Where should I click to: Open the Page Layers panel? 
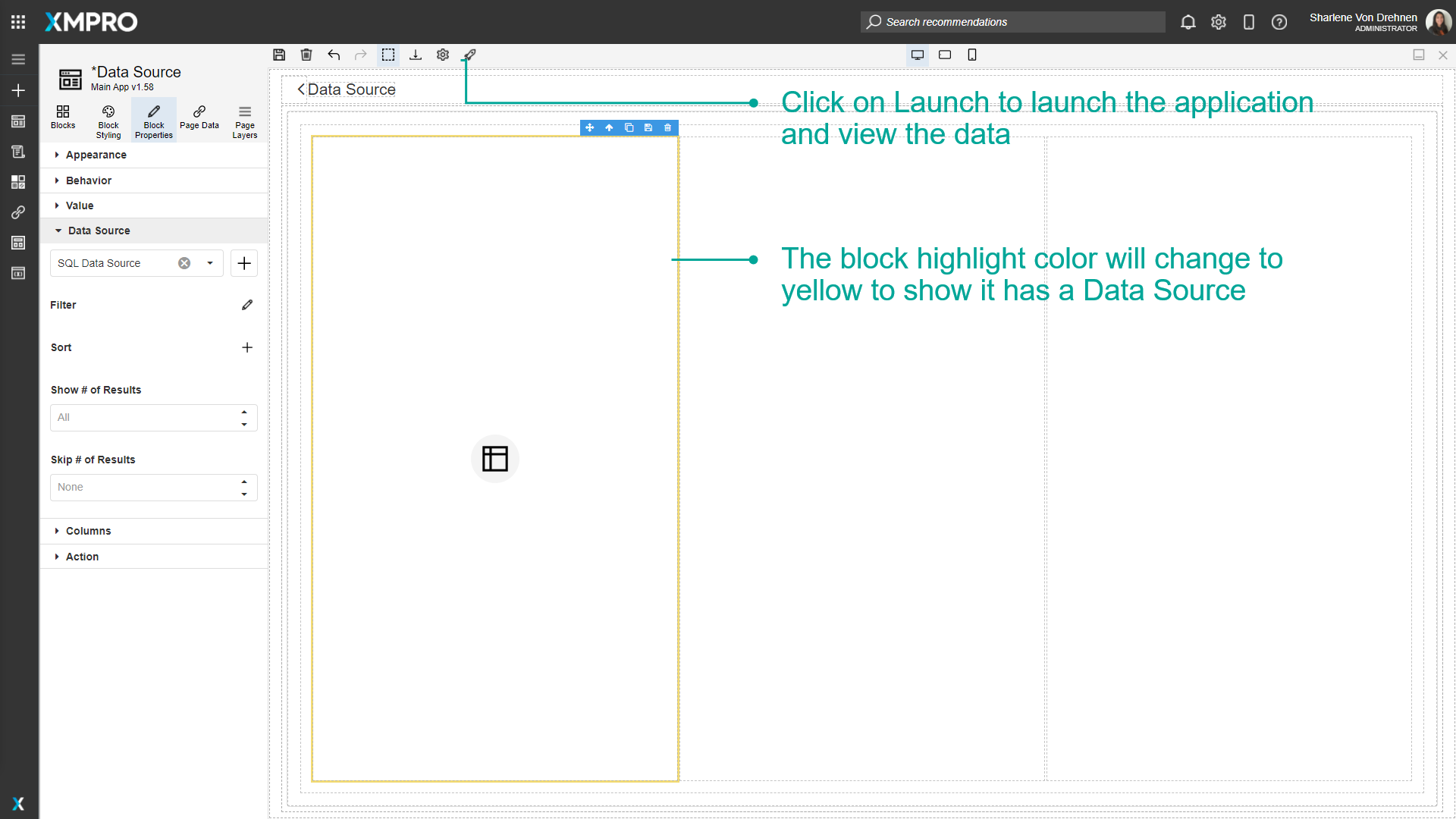coord(244,120)
